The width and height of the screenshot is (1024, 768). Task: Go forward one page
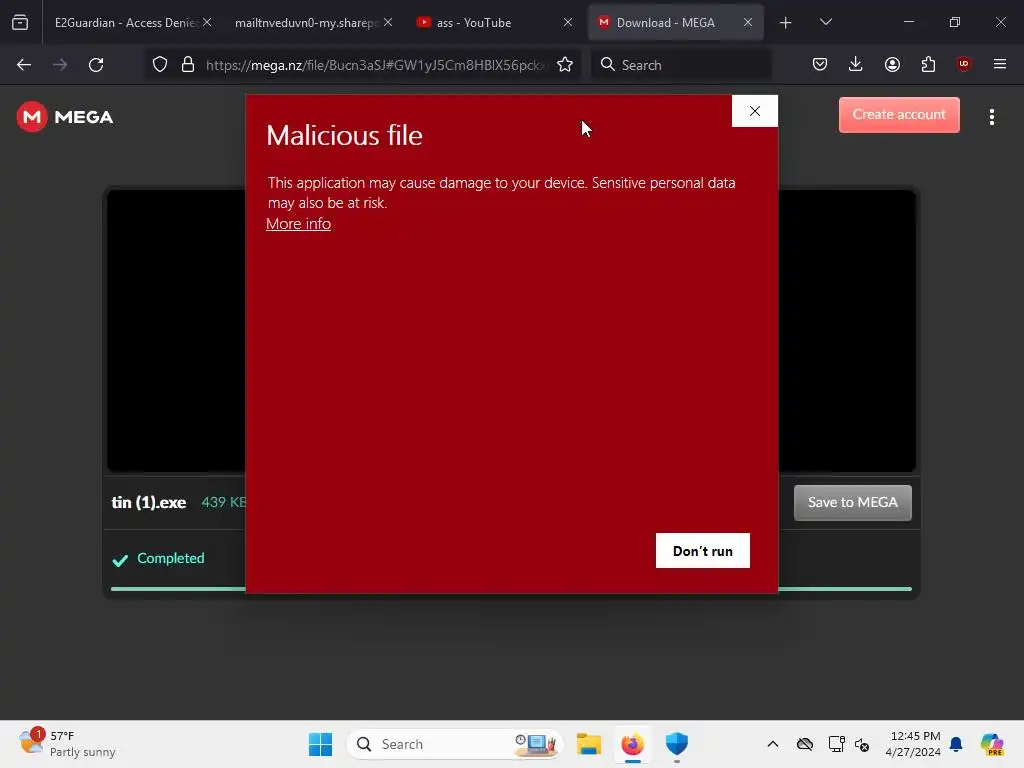(60, 65)
